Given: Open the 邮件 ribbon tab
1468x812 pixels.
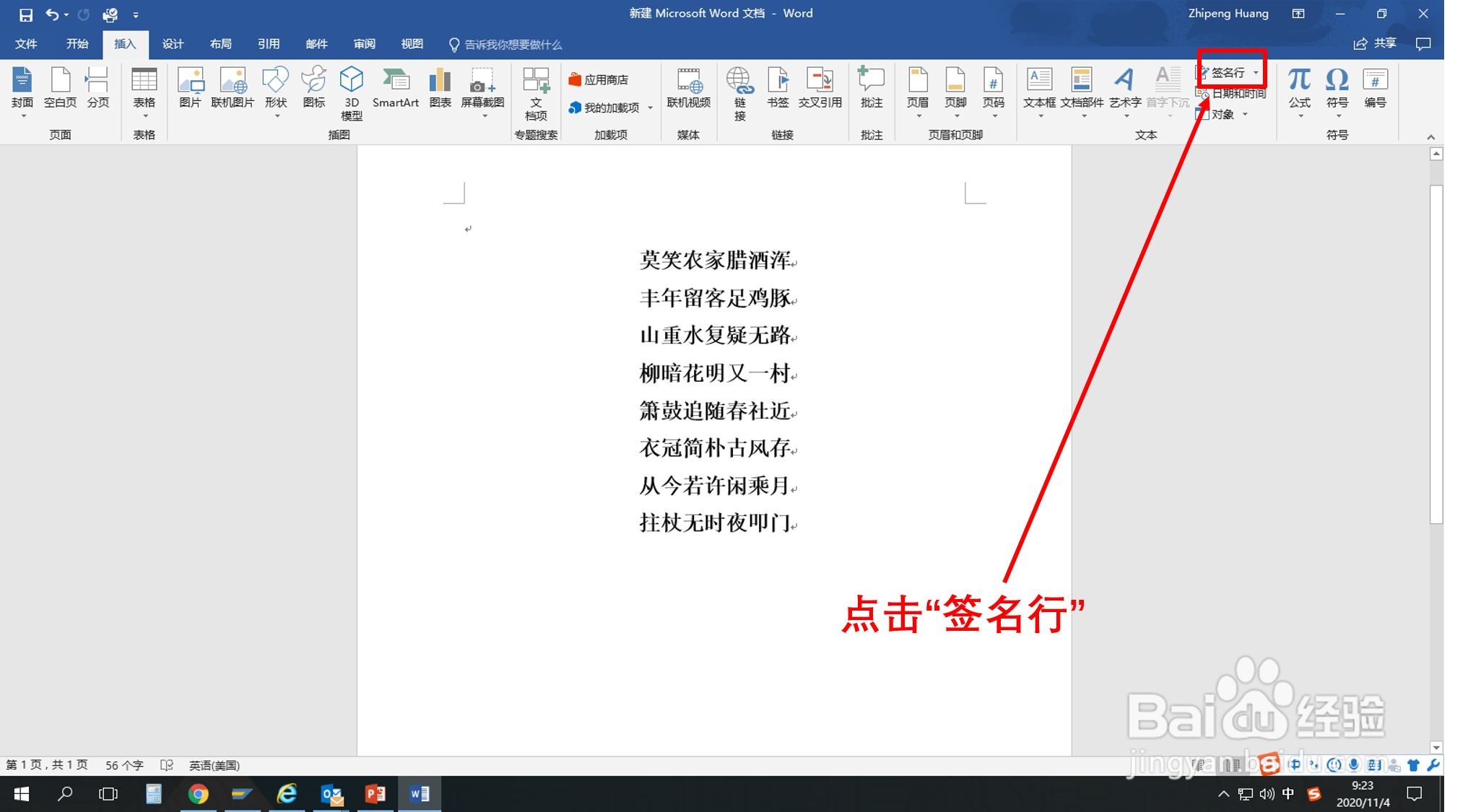Looking at the screenshot, I should pos(316,44).
